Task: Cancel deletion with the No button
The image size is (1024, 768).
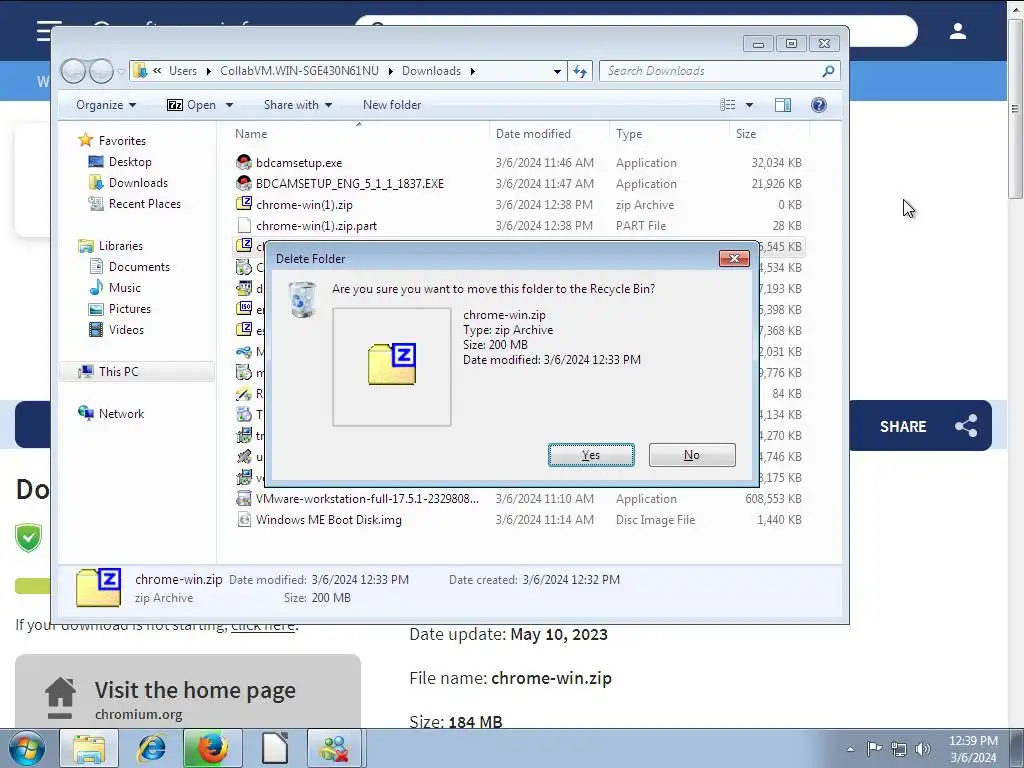Action: [692, 455]
